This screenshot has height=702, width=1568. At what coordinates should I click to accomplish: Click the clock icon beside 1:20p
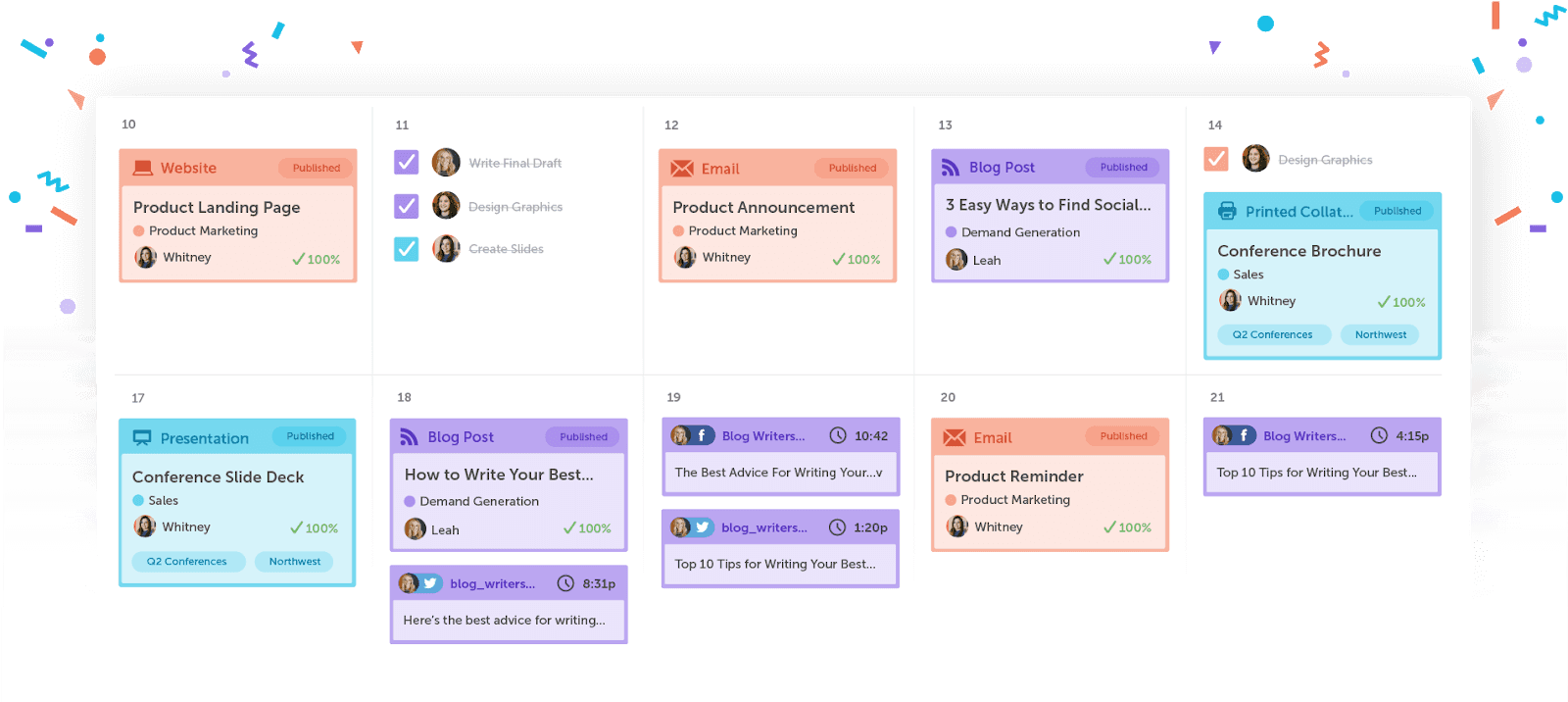(x=838, y=527)
